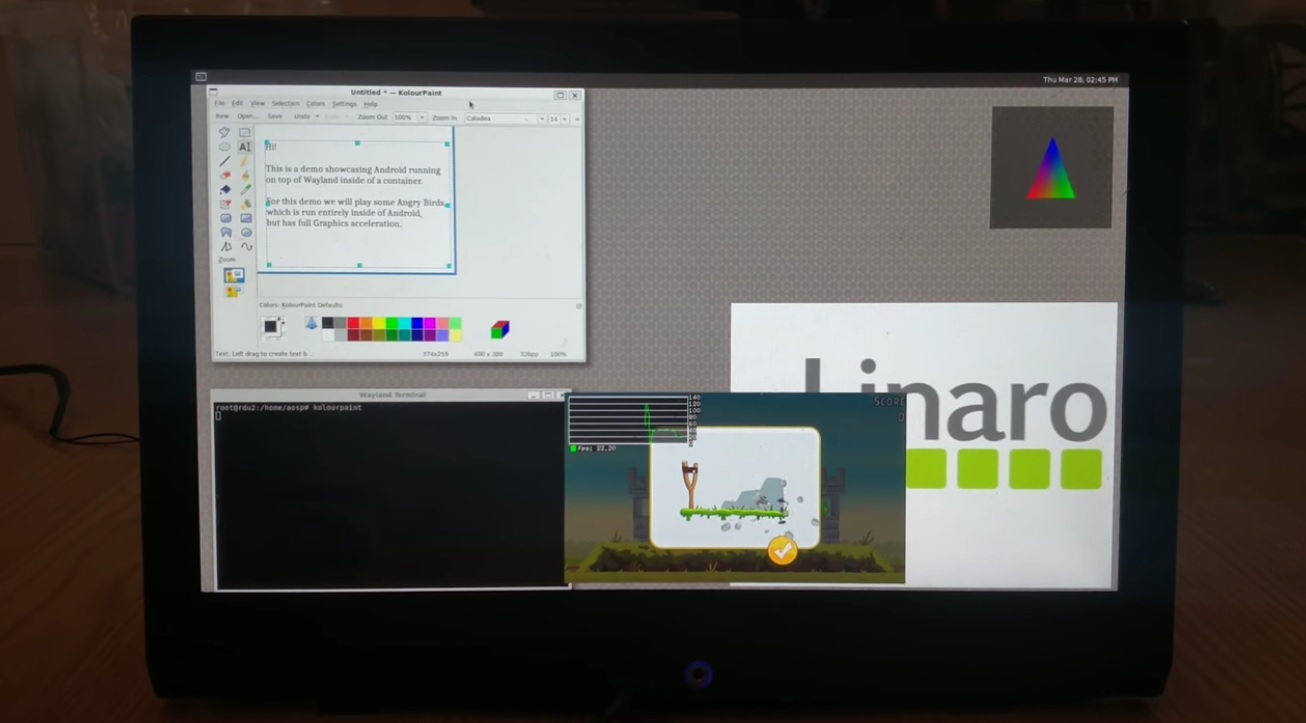Click the 400 x 300 status bar entry
1306x723 pixels.
pyautogui.click(x=488, y=354)
